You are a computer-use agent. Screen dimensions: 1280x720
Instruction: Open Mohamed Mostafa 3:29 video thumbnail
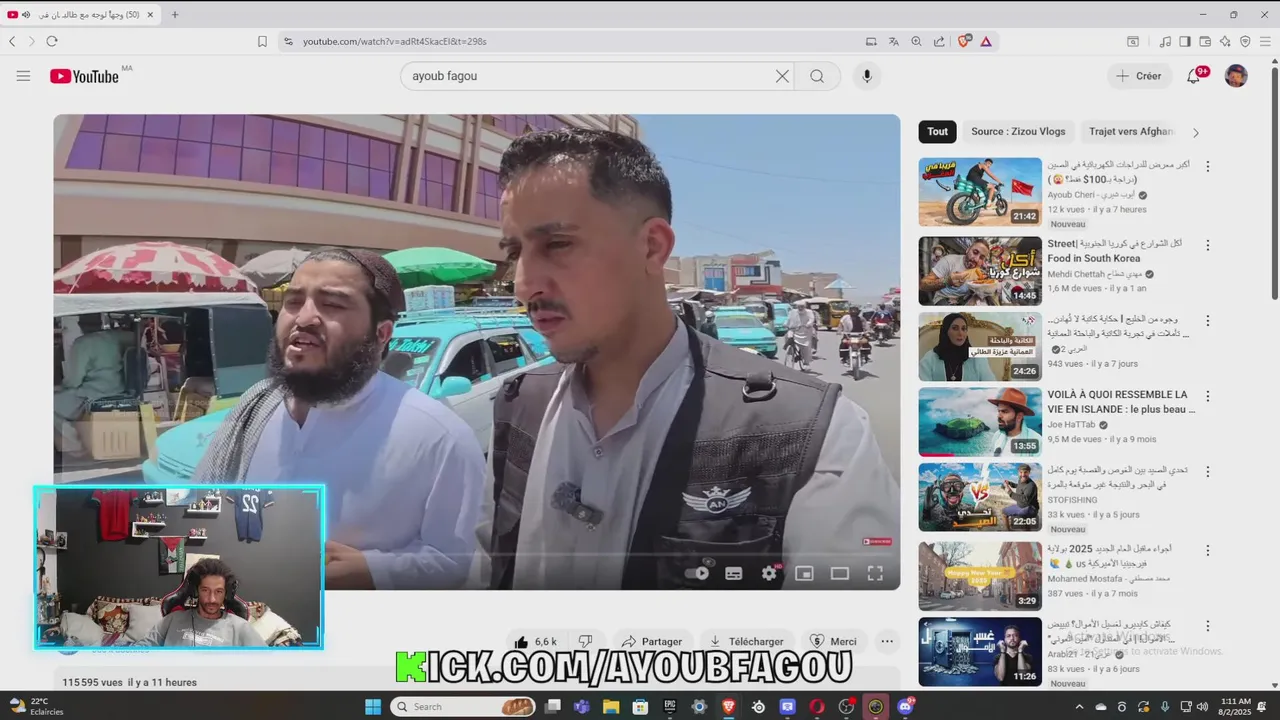pyautogui.click(x=980, y=576)
